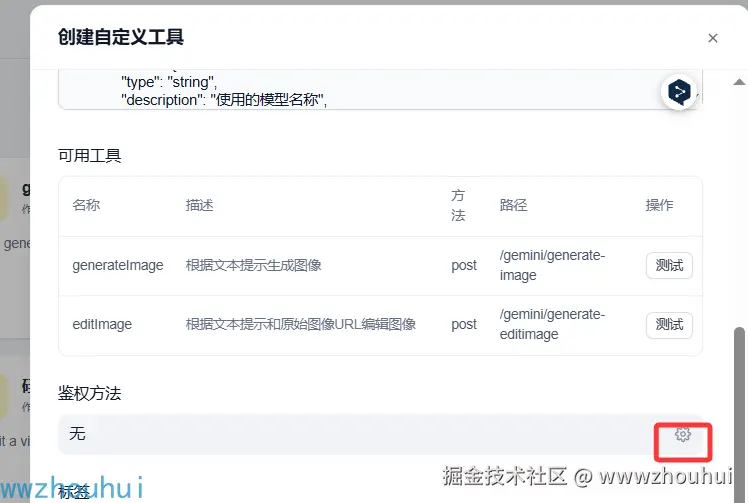
Task: Click the /gemini/generate-editimage path cell
Action: pyautogui.click(x=552, y=325)
